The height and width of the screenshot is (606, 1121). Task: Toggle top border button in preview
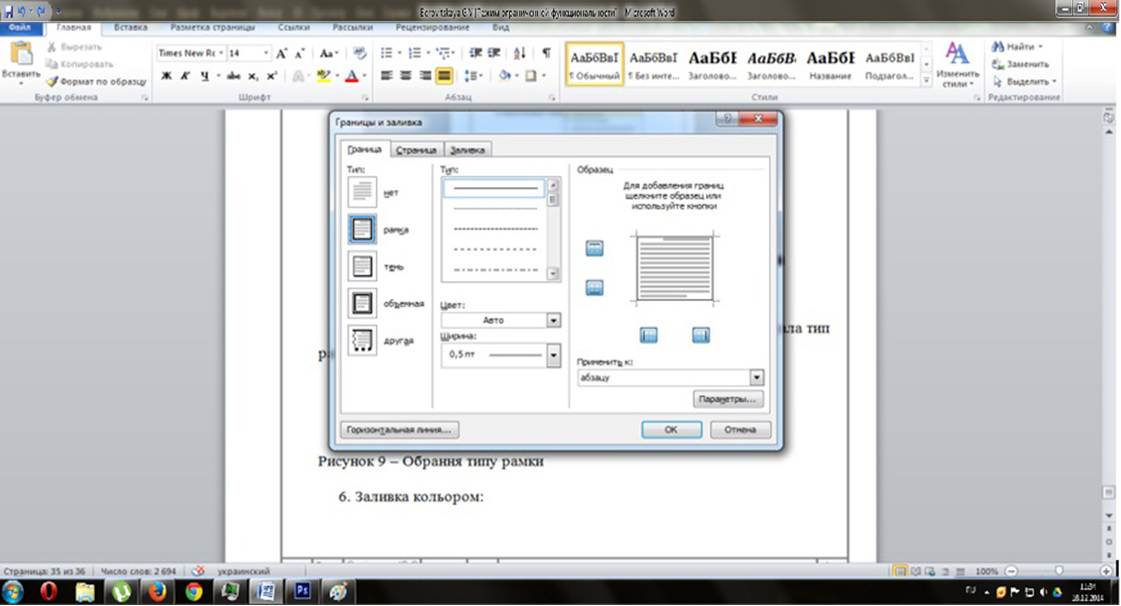pos(595,249)
